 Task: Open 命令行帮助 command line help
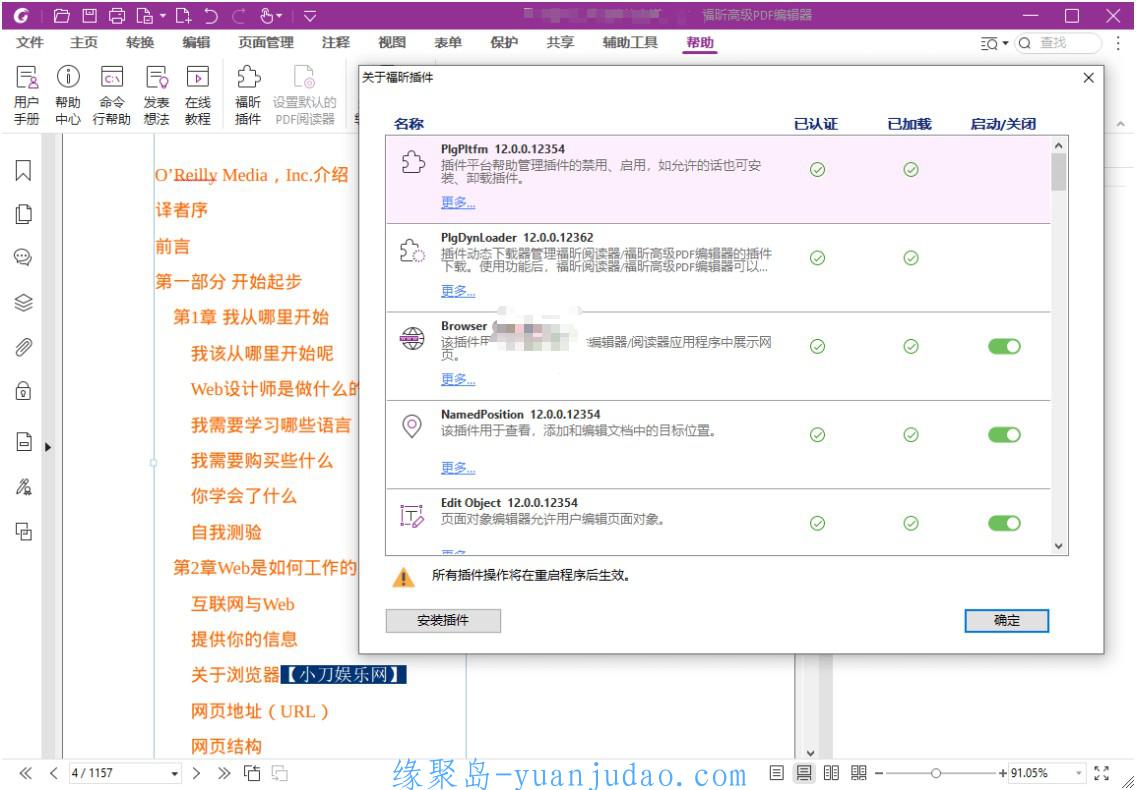(x=112, y=95)
